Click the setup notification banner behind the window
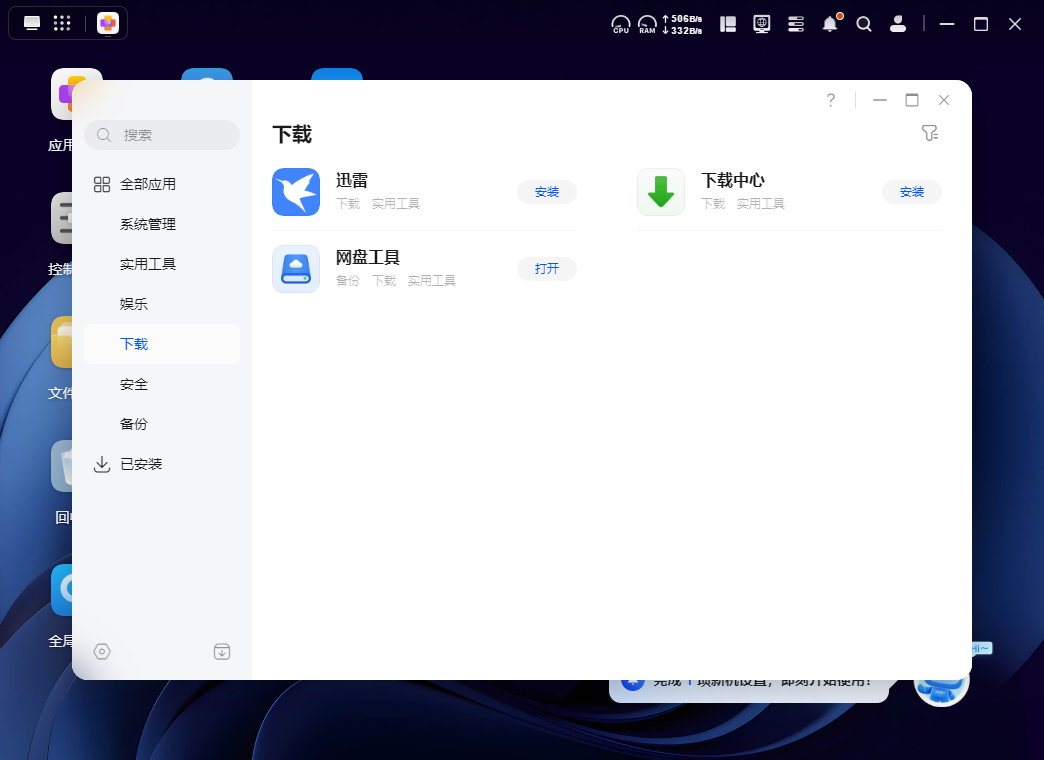The width and height of the screenshot is (1044, 760). [748, 691]
